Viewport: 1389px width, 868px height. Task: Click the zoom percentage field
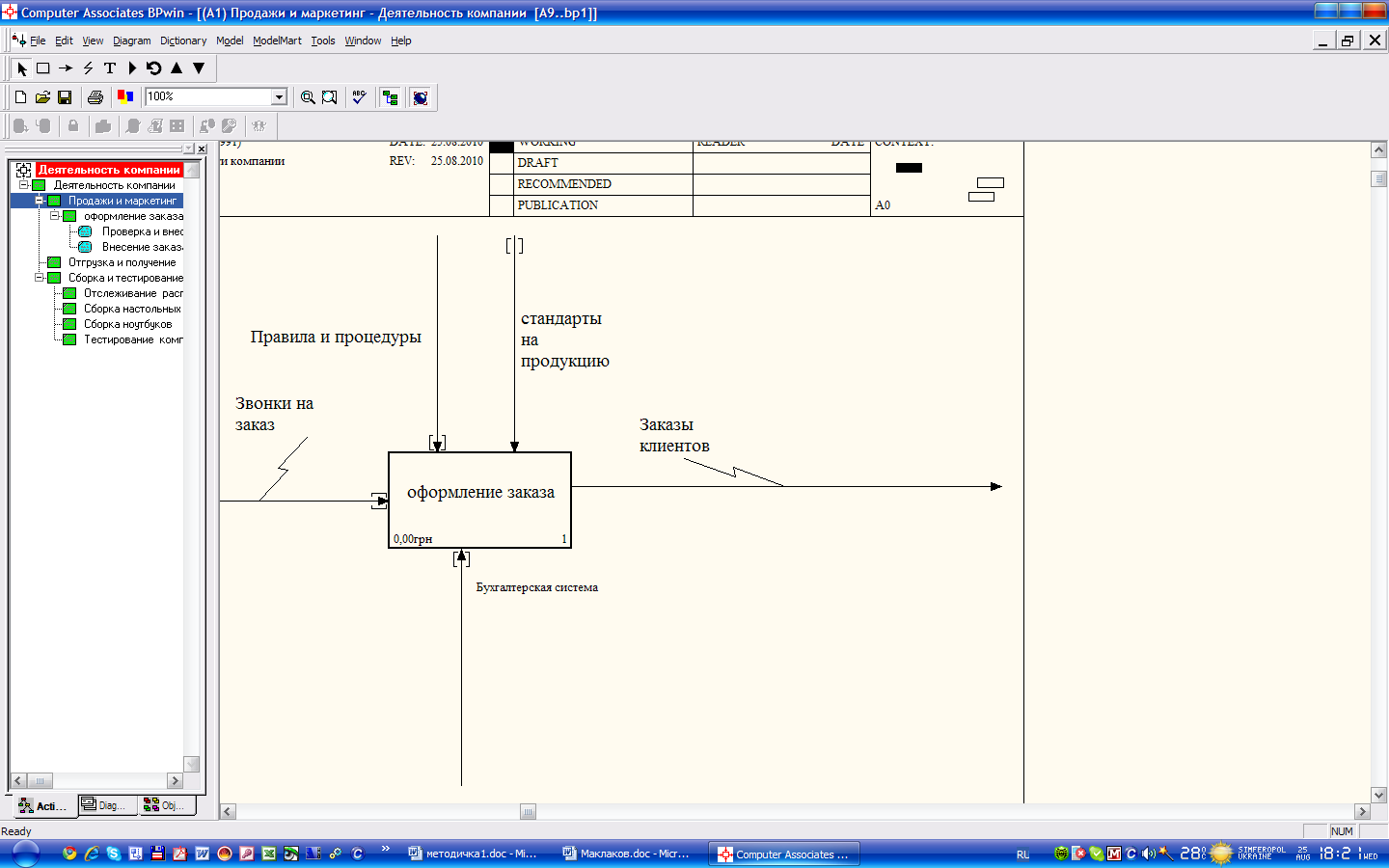[x=208, y=96]
